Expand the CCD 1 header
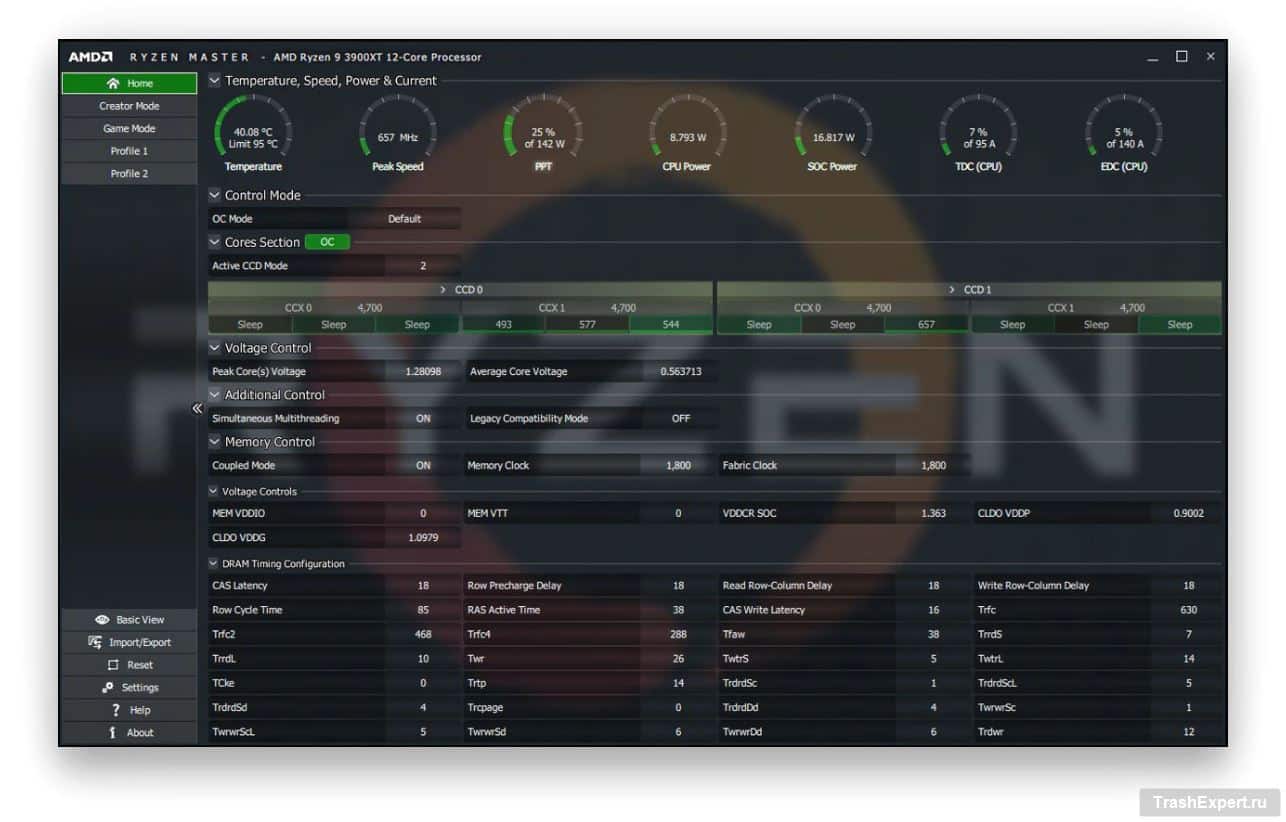Viewport: 1286px width, 822px height. click(970, 290)
